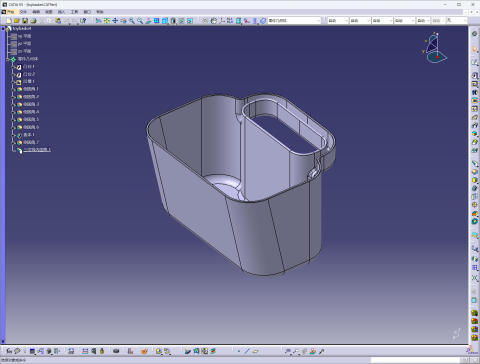Click the Zoom In magnifier icon

coord(132,21)
